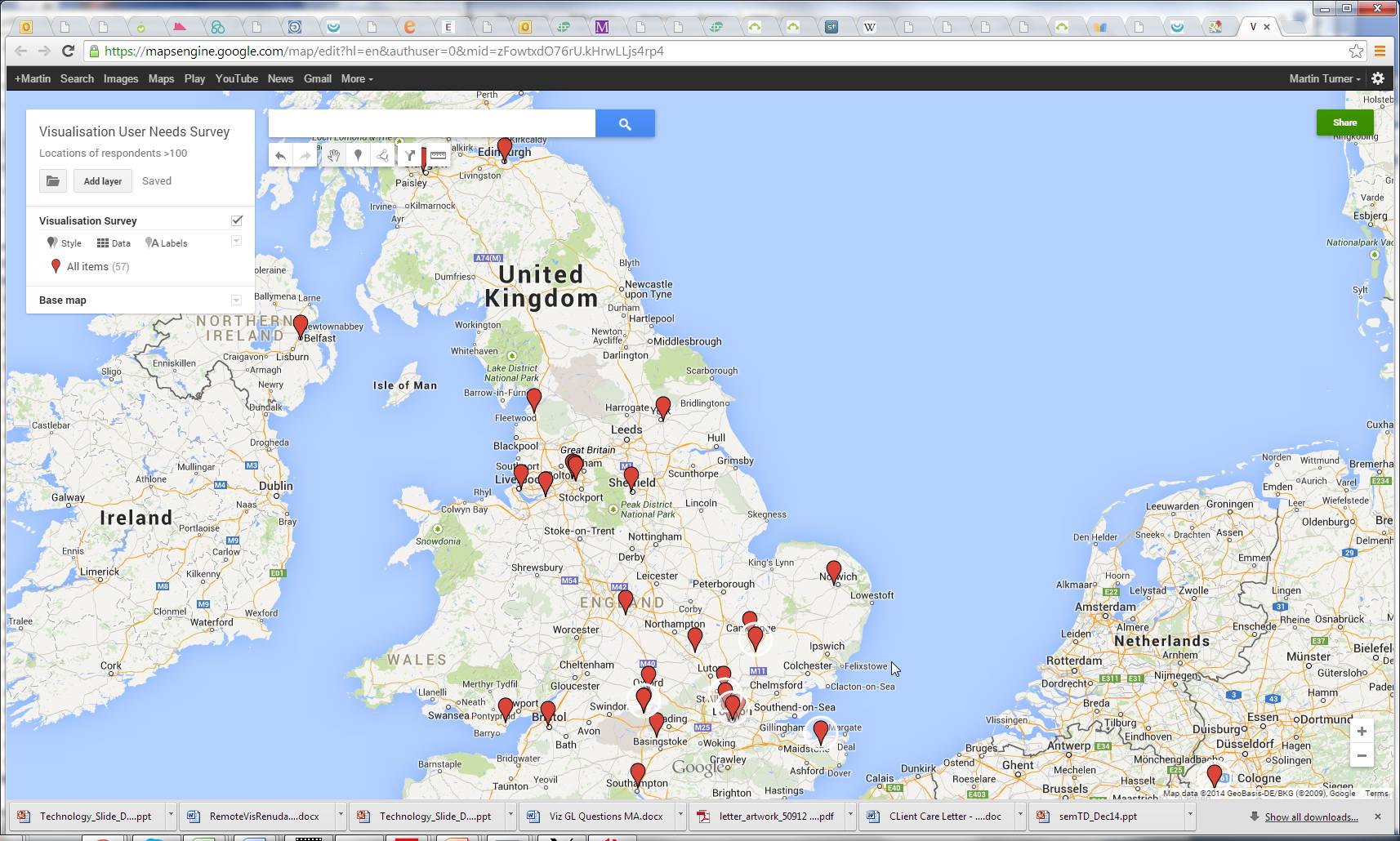1400x841 pixels.
Task: Open the Martin Turner account dropdown
Action: pyautogui.click(x=1325, y=78)
